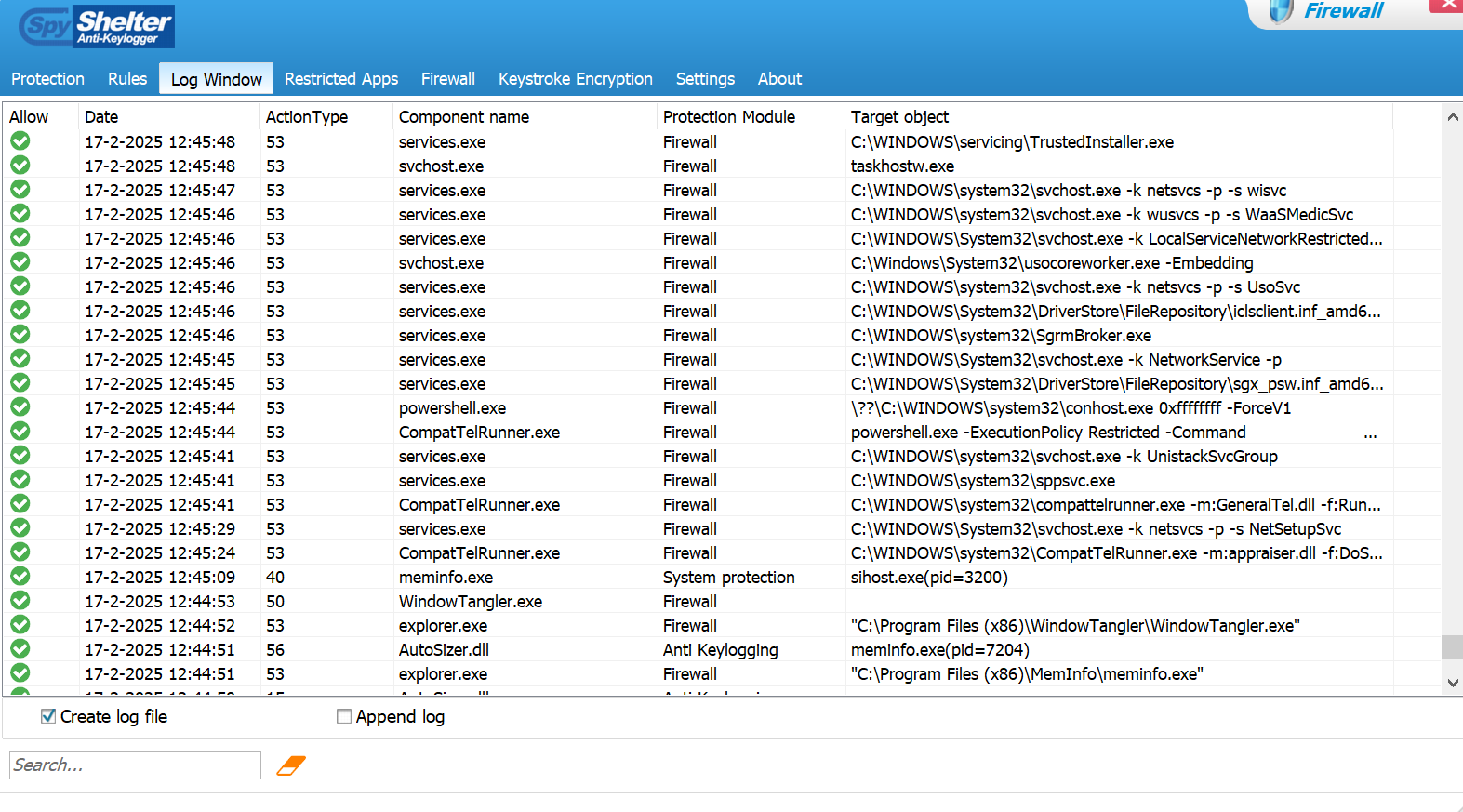1463x812 pixels.
Task: Click allow icon for AutoSizer.dll 12:44:51 row
Action: (20, 649)
